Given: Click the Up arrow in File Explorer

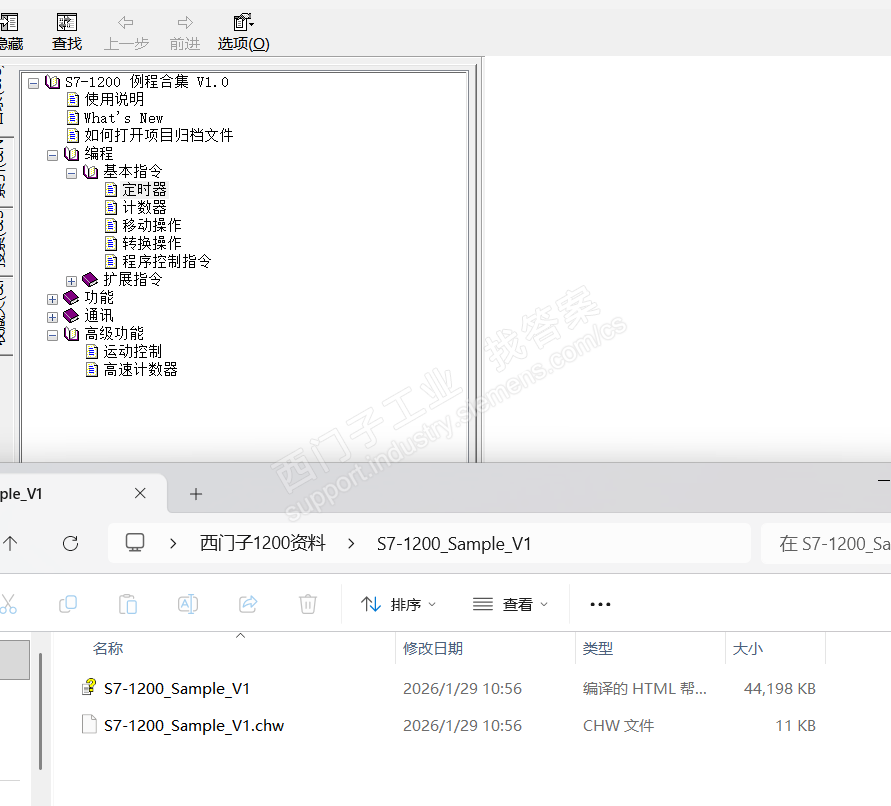Looking at the screenshot, I should [x=10, y=543].
